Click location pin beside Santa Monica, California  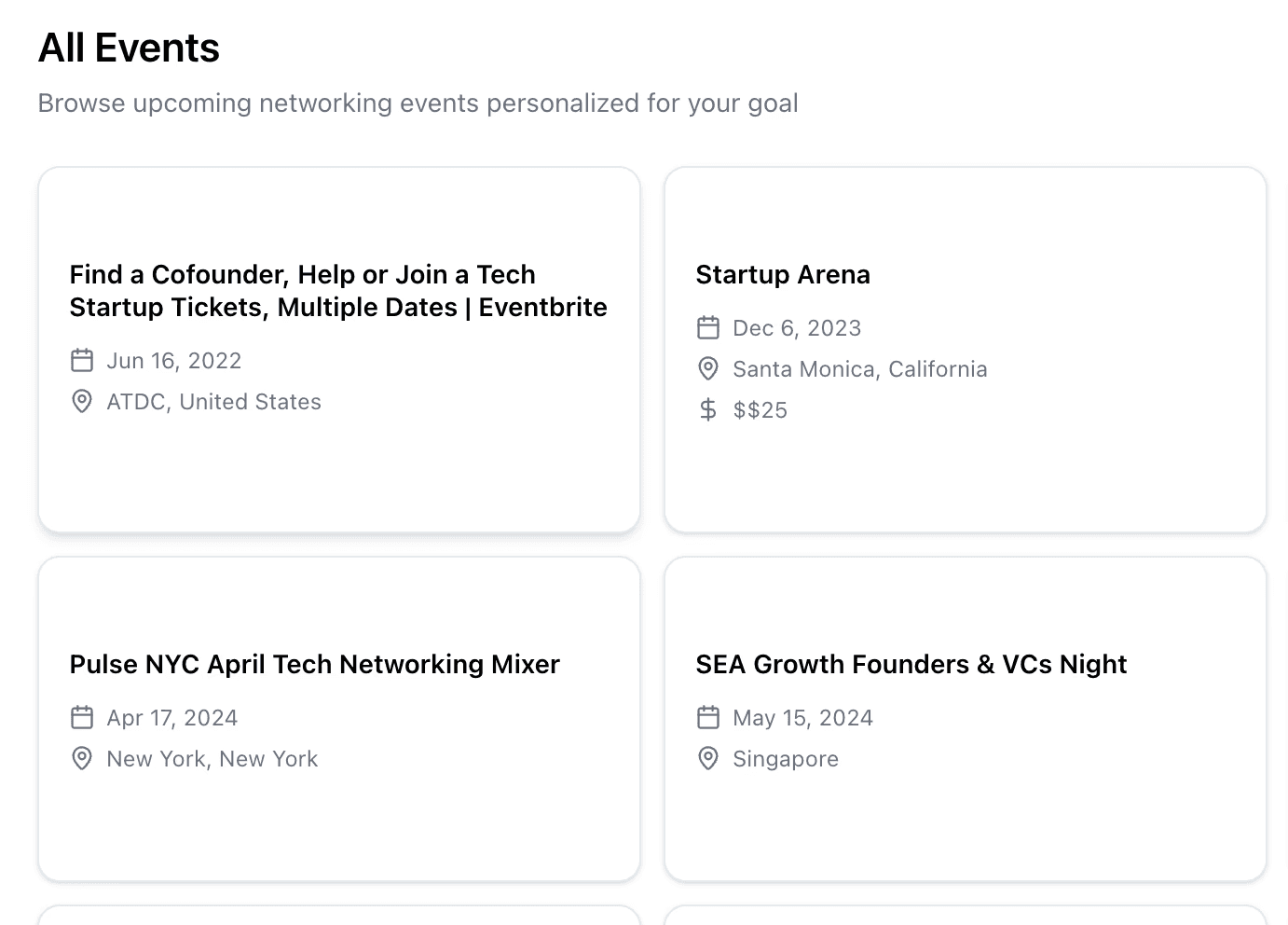click(x=708, y=368)
